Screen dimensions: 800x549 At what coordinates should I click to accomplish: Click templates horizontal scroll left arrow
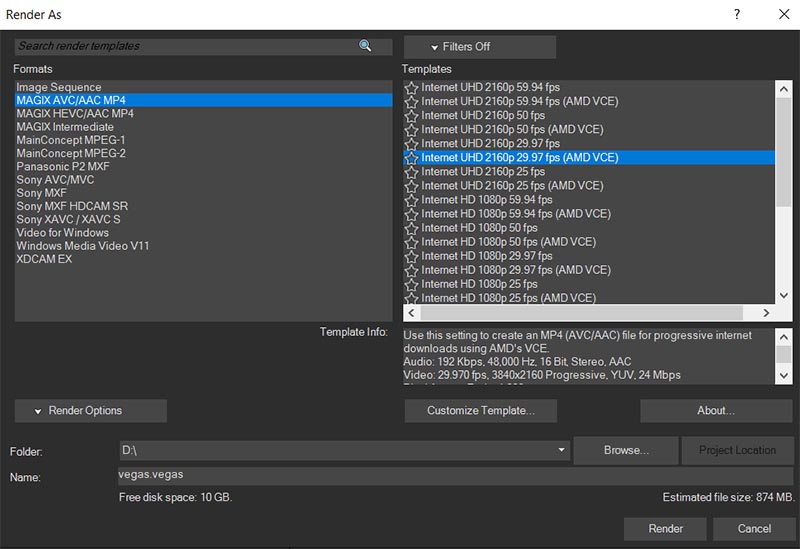412,313
